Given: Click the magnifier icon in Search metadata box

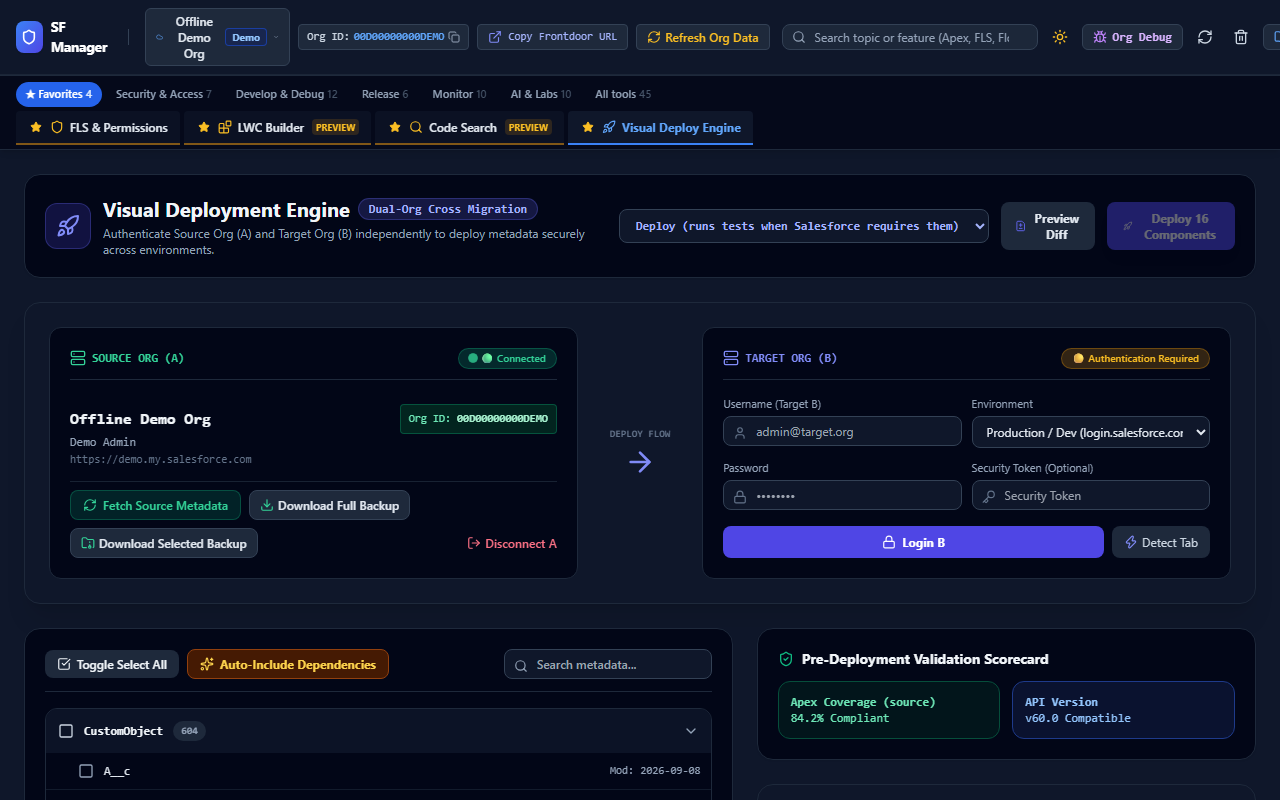Looking at the screenshot, I should pyautogui.click(x=521, y=665).
